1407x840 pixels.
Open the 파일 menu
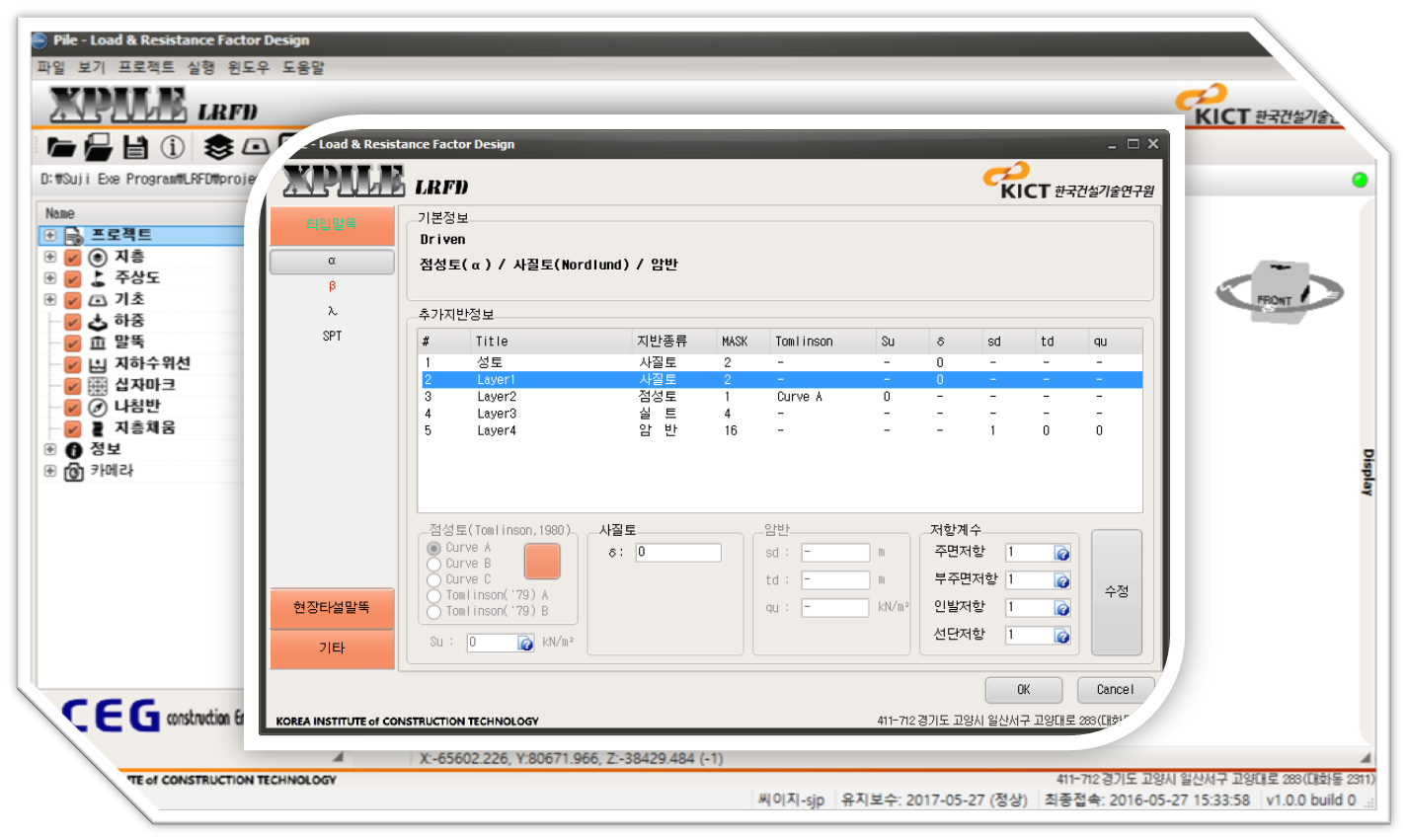tap(51, 67)
